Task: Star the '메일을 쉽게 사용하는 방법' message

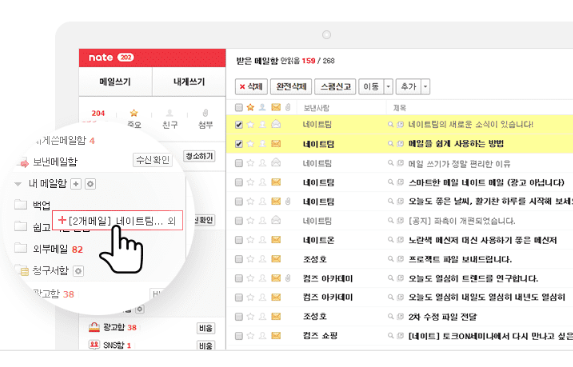Action: click(x=250, y=144)
